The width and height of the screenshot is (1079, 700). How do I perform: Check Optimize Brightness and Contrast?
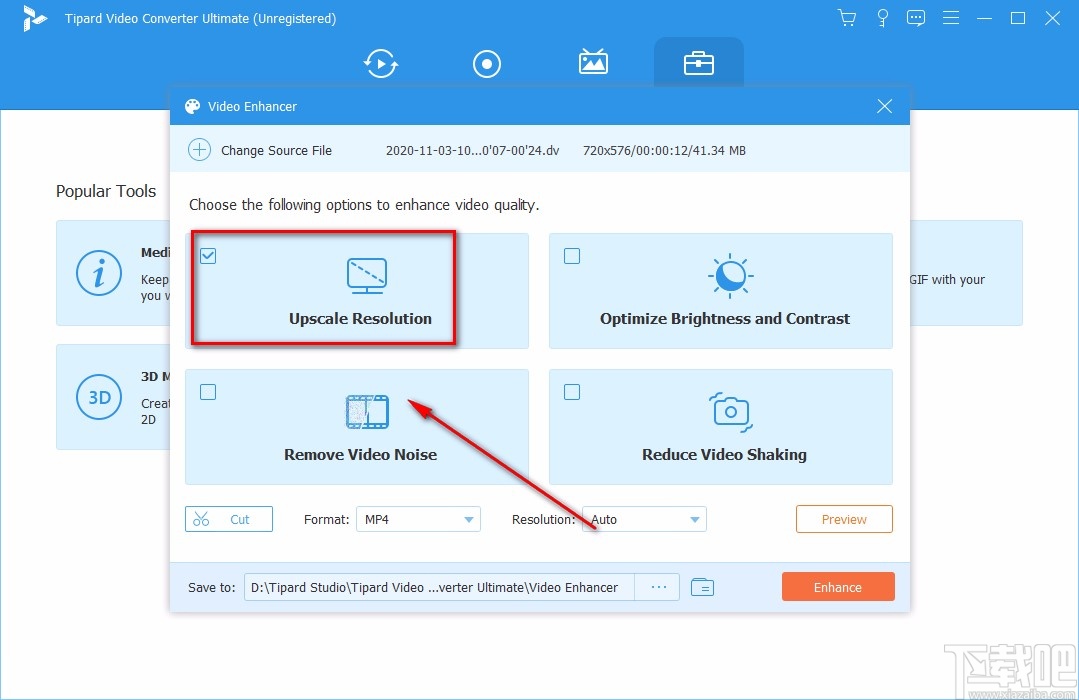point(572,256)
